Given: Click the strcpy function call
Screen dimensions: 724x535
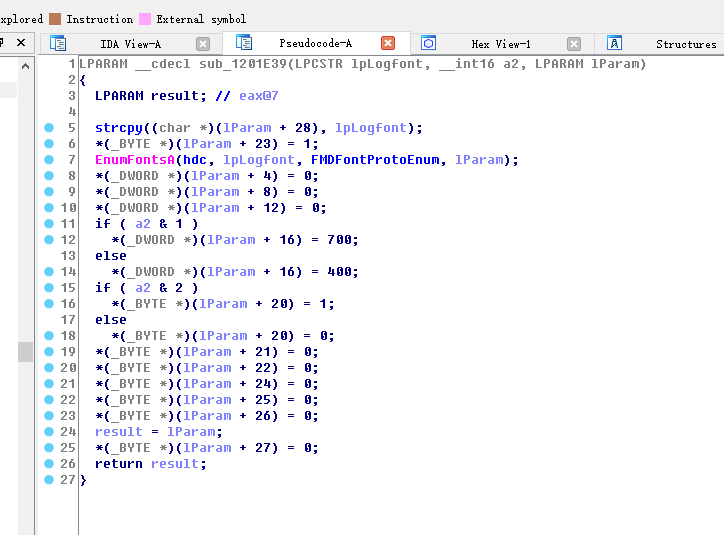Looking at the screenshot, I should 119,128.
